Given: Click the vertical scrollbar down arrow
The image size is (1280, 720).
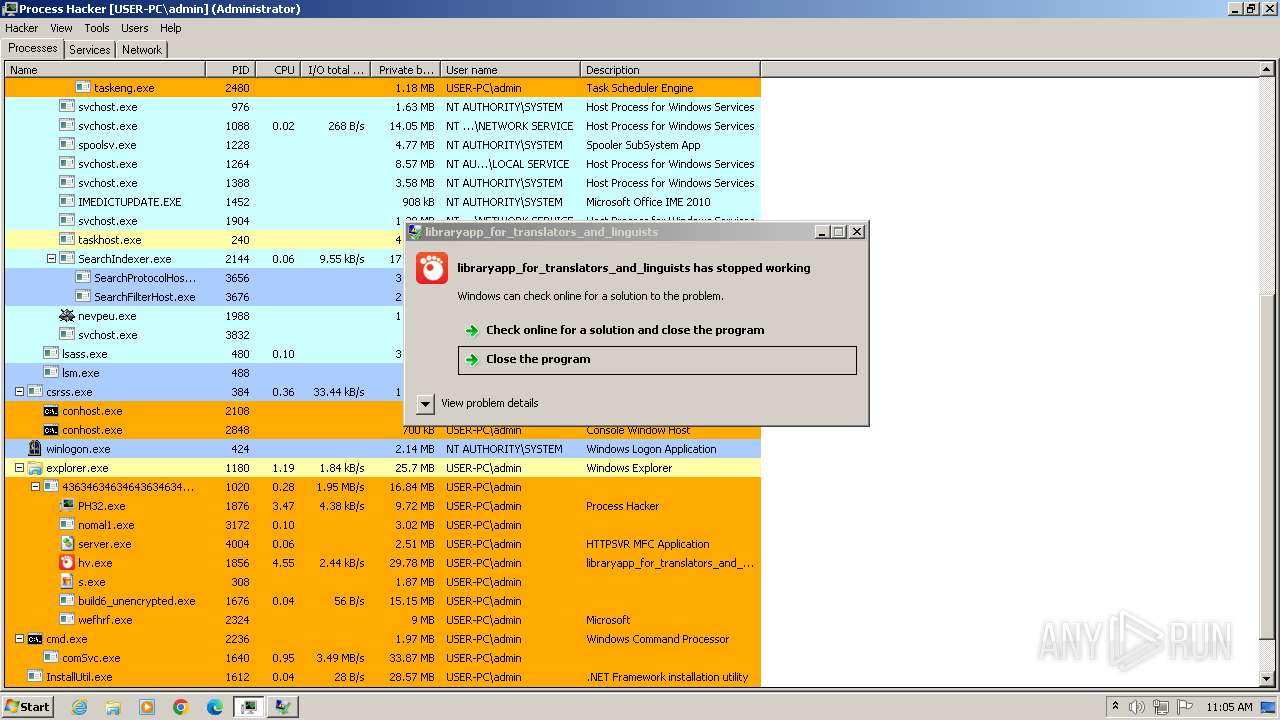Looking at the screenshot, I should [1267, 679].
